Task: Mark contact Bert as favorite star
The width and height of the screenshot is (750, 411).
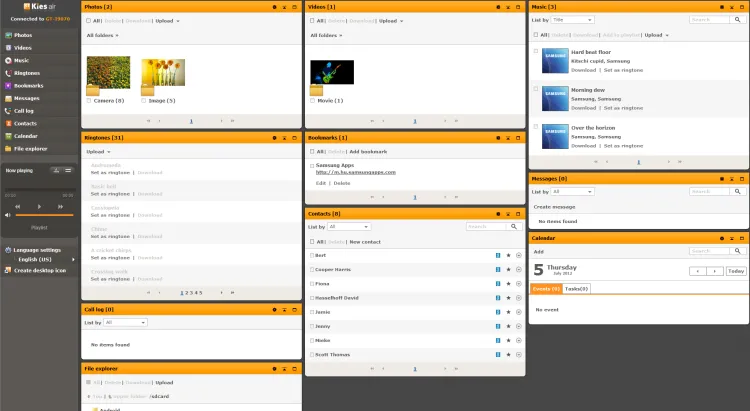Action: tap(508, 255)
